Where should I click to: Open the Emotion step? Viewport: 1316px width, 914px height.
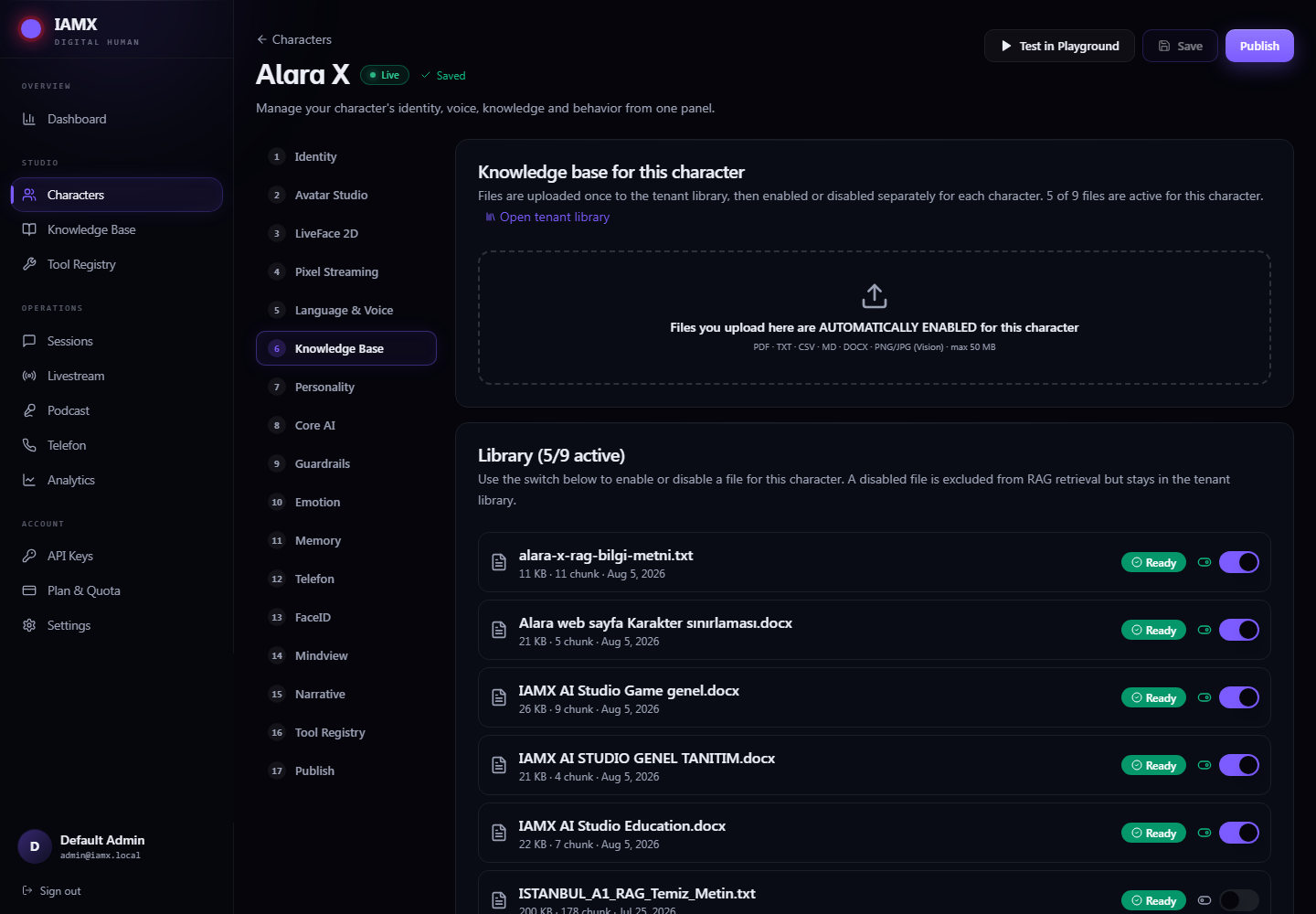(346, 502)
